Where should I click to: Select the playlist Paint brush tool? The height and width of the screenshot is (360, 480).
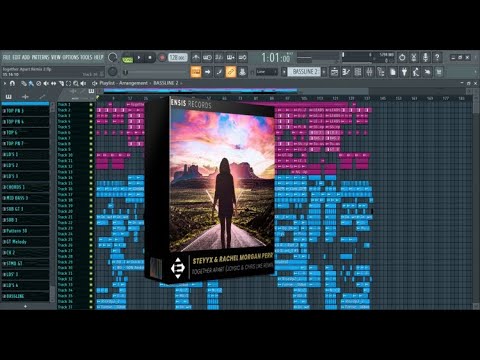pyautogui.click(x=31, y=83)
